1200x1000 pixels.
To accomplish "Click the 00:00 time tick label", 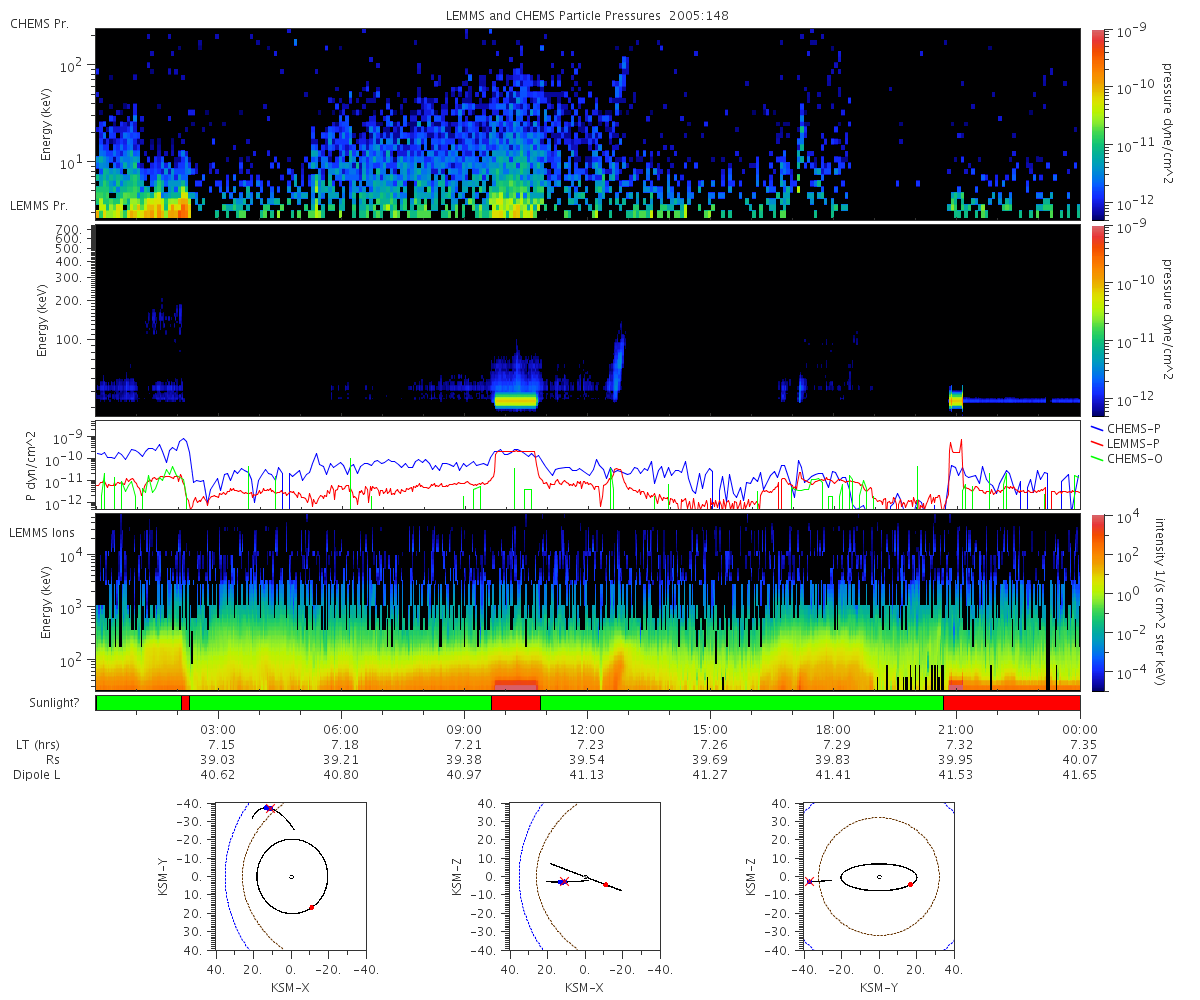I will click(x=1080, y=729).
